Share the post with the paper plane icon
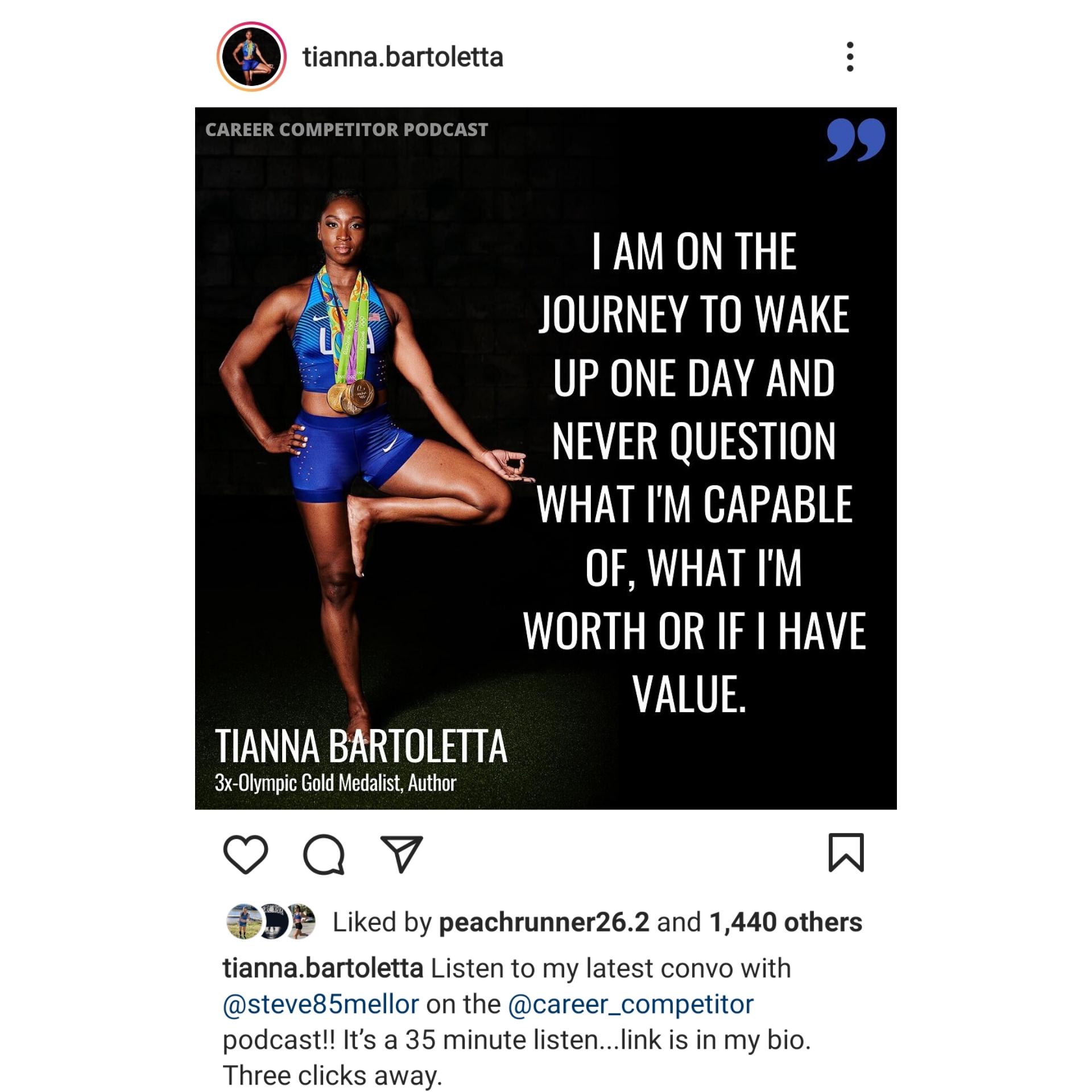The image size is (1092, 1092). (402, 854)
